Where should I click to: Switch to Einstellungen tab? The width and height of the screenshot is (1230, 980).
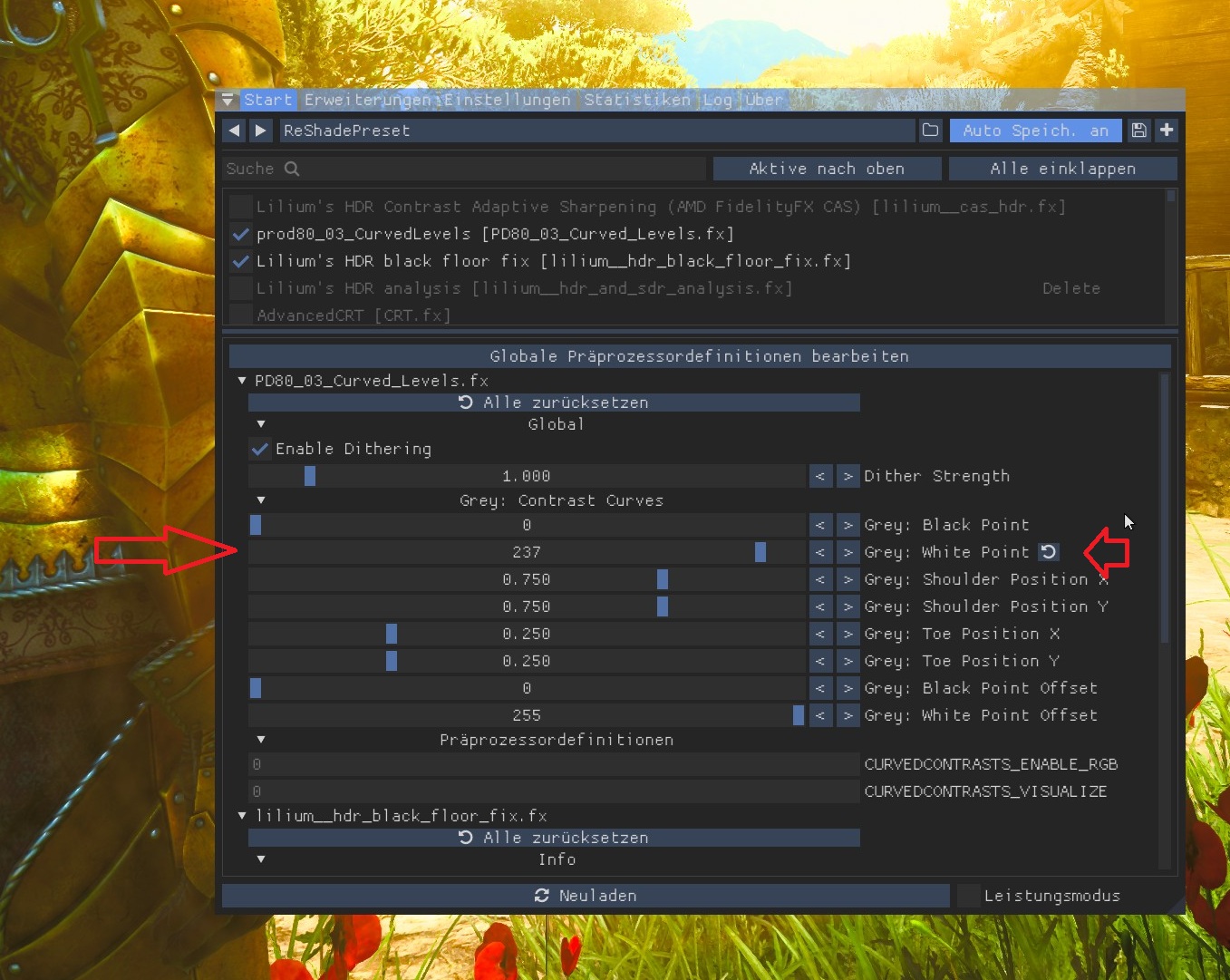pyautogui.click(x=508, y=100)
